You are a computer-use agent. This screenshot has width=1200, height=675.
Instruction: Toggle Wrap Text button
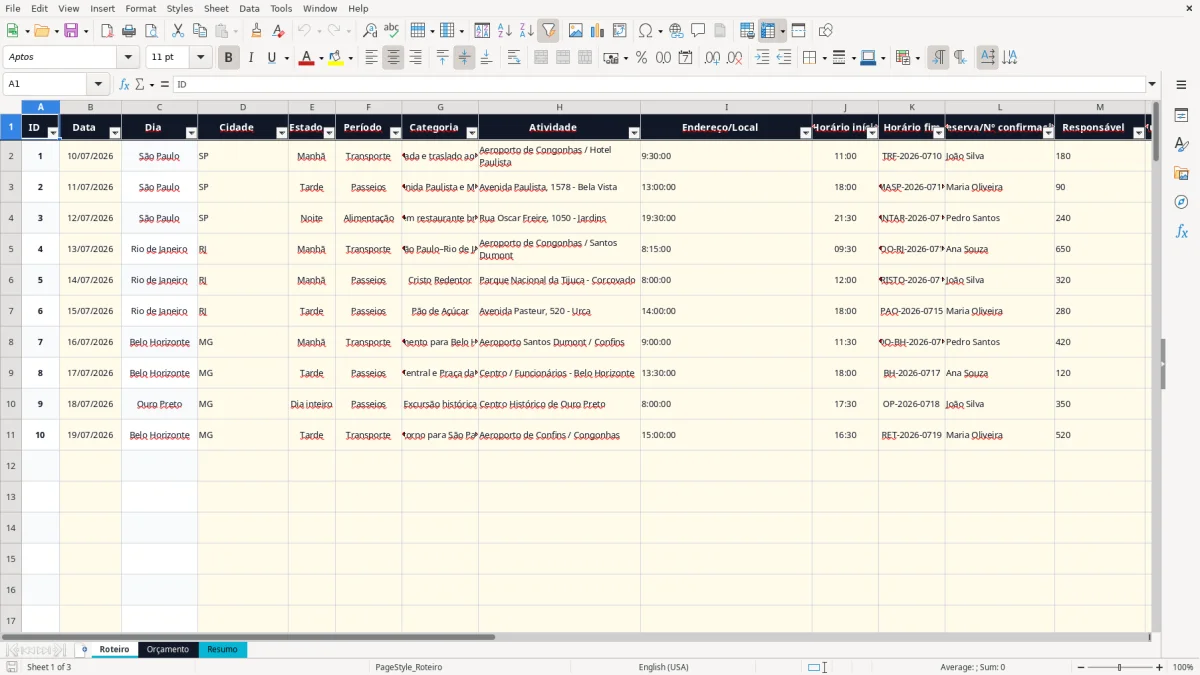[x=514, y=58]
